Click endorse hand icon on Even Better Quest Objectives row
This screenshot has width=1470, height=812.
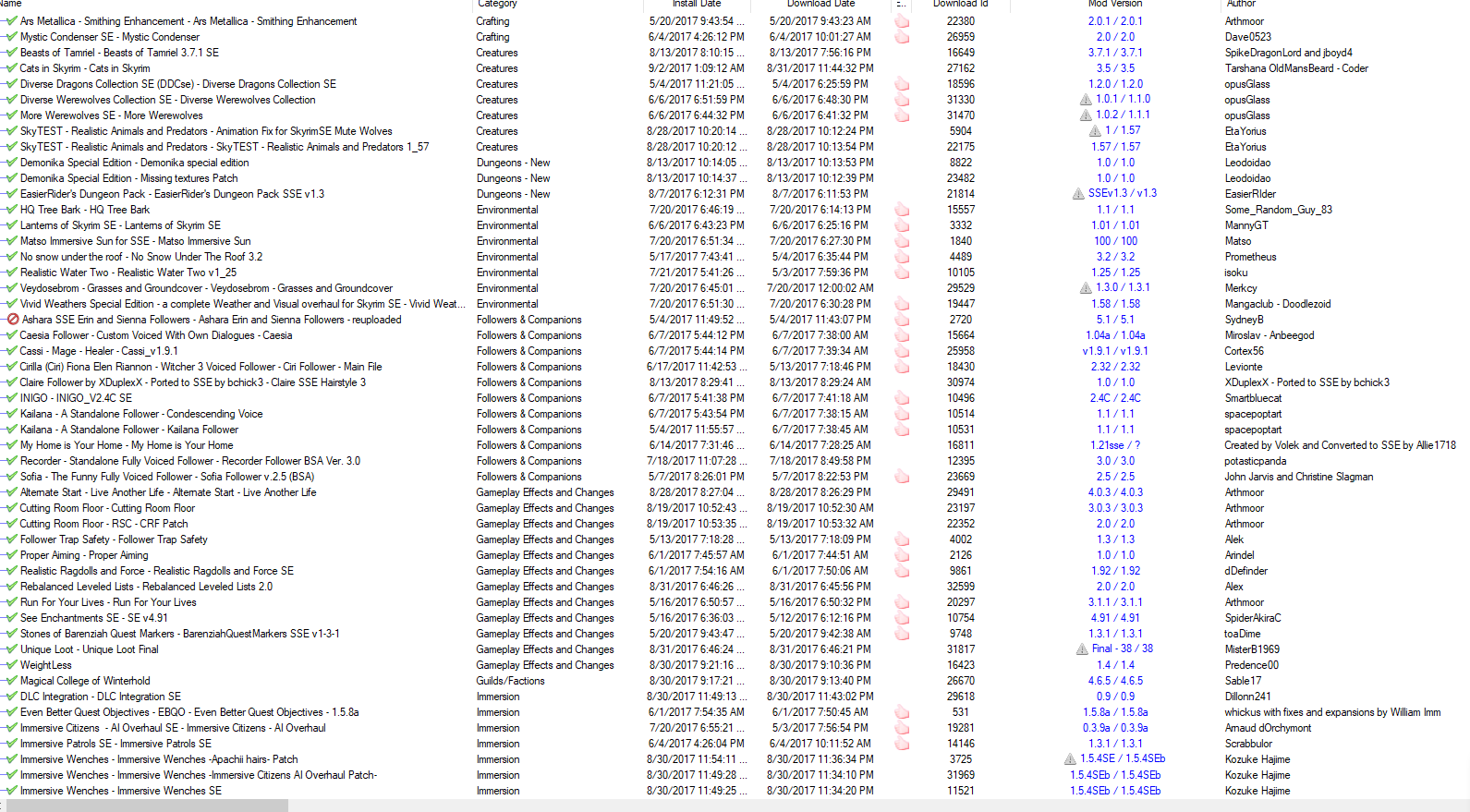pyautogui.click(x=902, y=712)
